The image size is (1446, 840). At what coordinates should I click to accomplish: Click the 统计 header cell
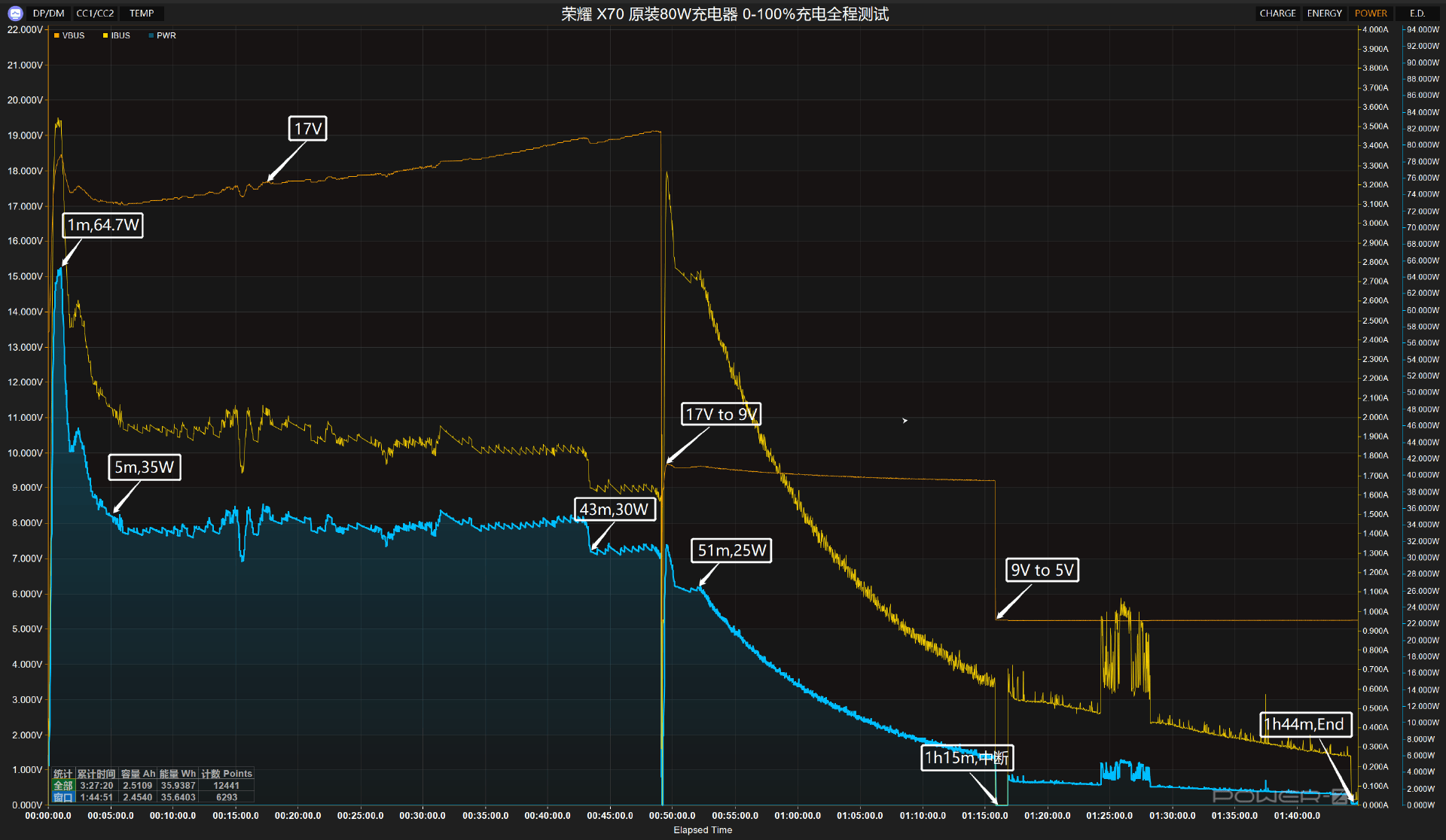click(63, 774)
